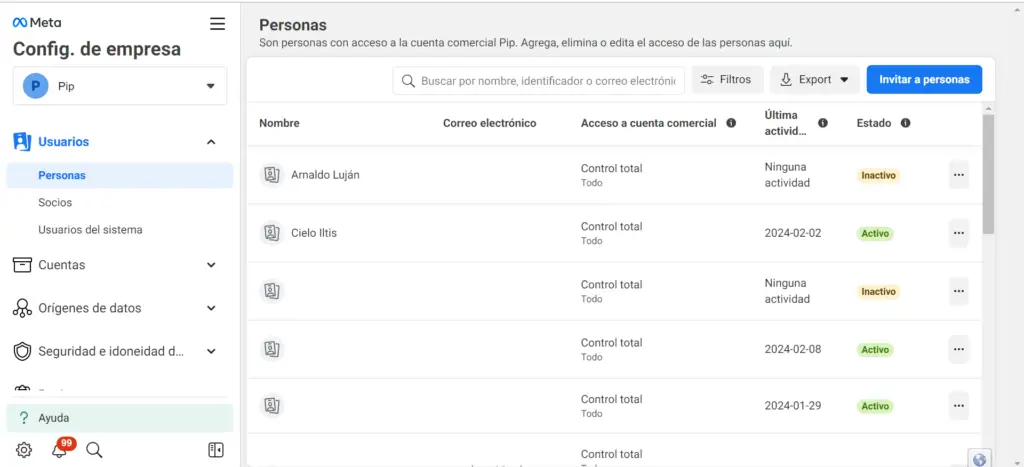Screen dimensions: 1024x467
Task: Click the globe icon at bottom right
Action: [x=978, y=459]
